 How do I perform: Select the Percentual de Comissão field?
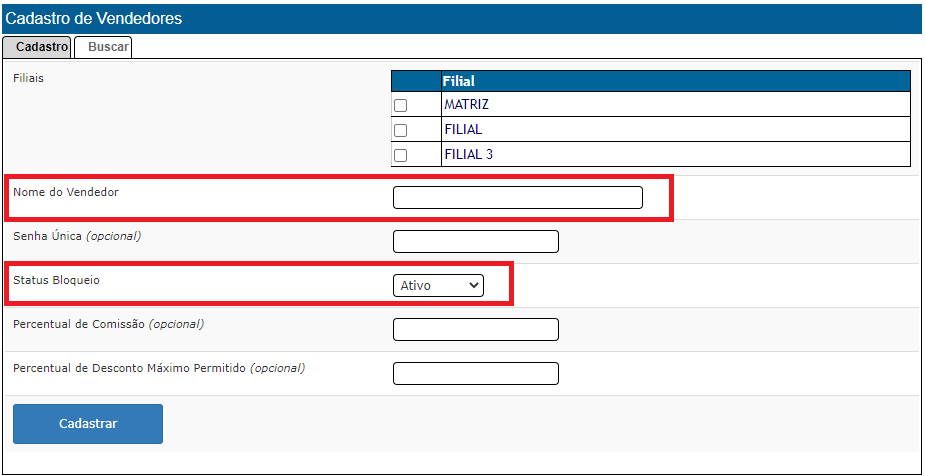(475, 329)
